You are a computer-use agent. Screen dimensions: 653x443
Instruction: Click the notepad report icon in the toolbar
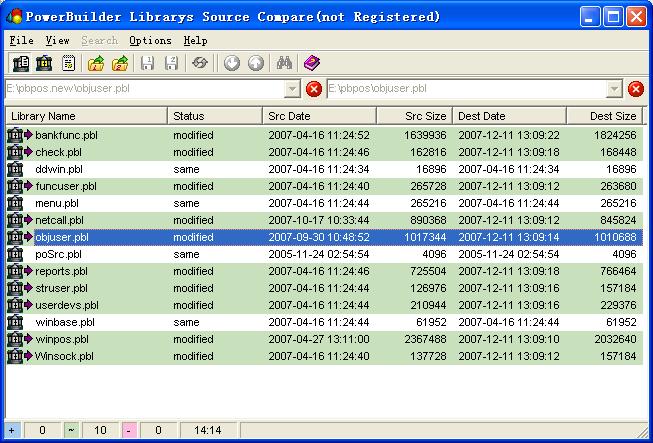click(69, 63)
